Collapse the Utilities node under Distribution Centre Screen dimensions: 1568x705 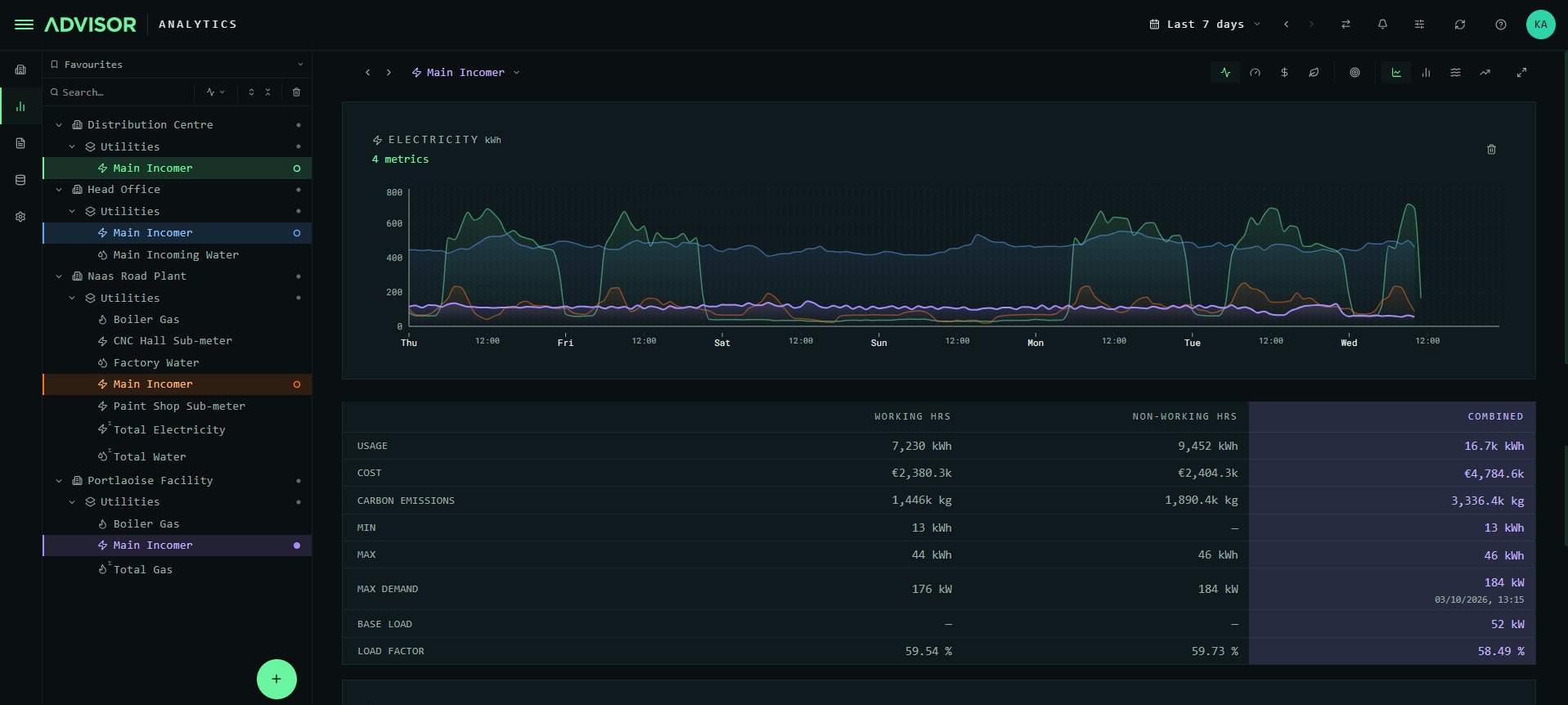[x=72, y=147]
